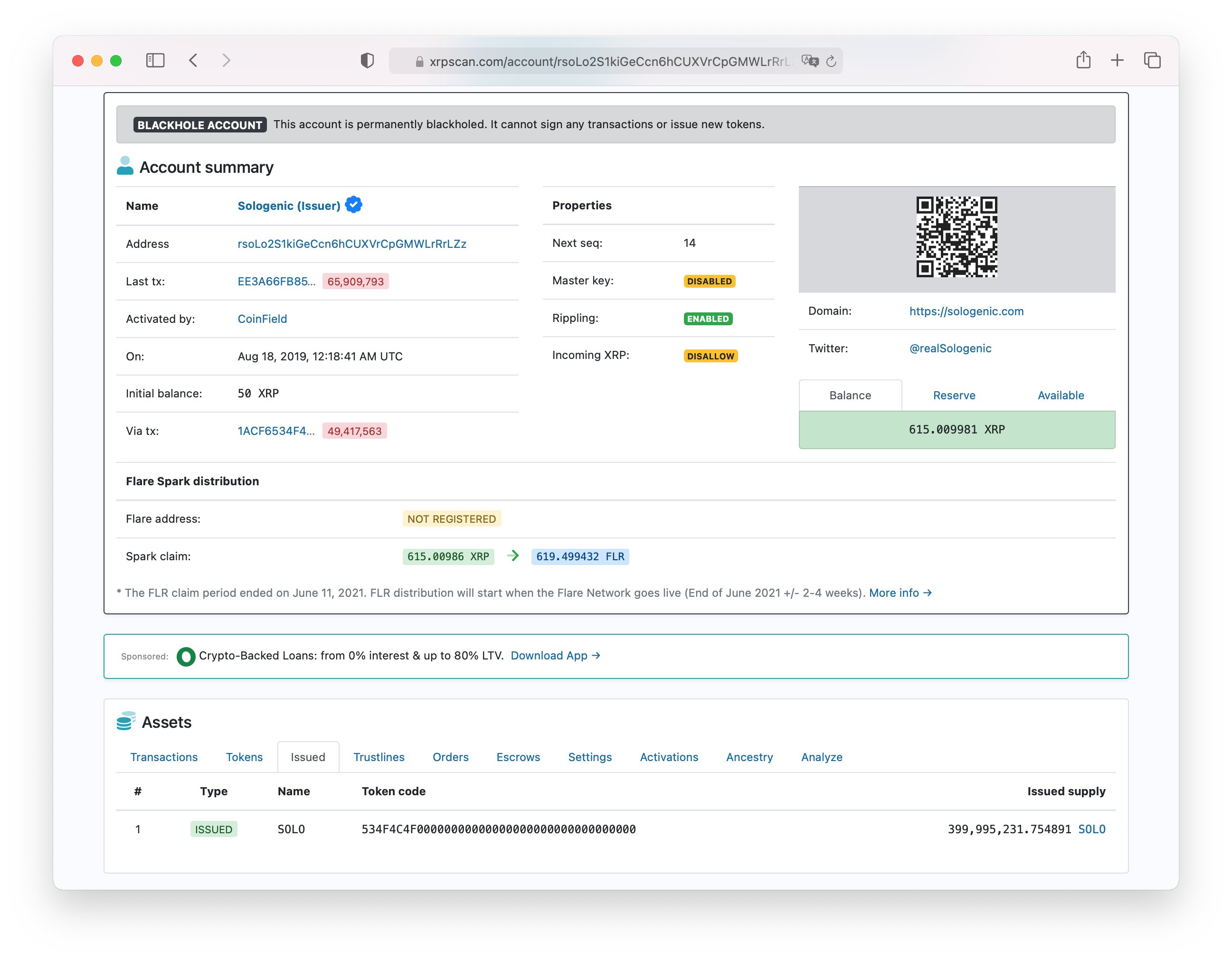Click the share icon in the browser toolbar
Viewport: 1232px width, 960px height.
(1083, 60)
